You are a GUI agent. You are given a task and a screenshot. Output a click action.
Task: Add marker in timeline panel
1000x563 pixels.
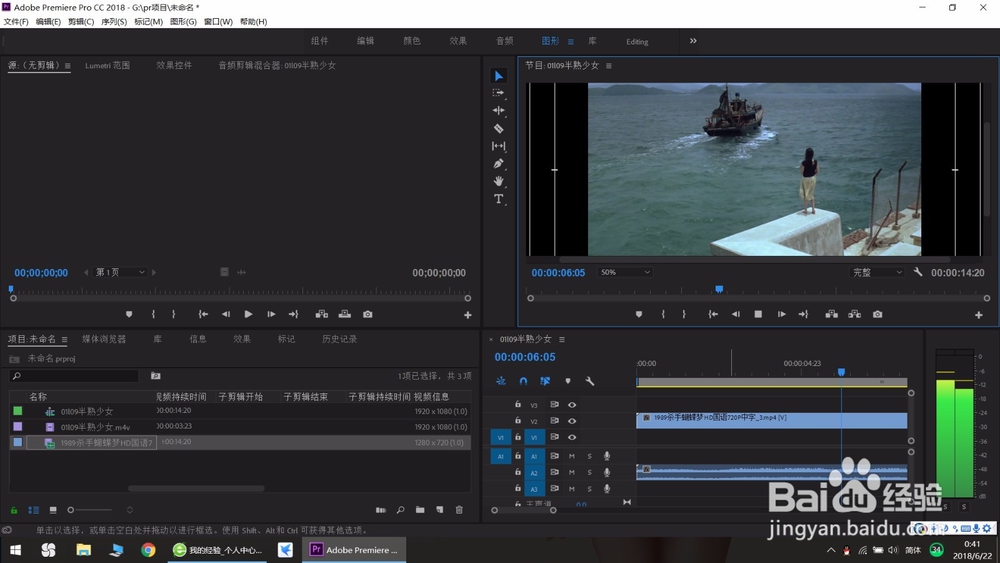pyautogui.click(x=568, y=381)
